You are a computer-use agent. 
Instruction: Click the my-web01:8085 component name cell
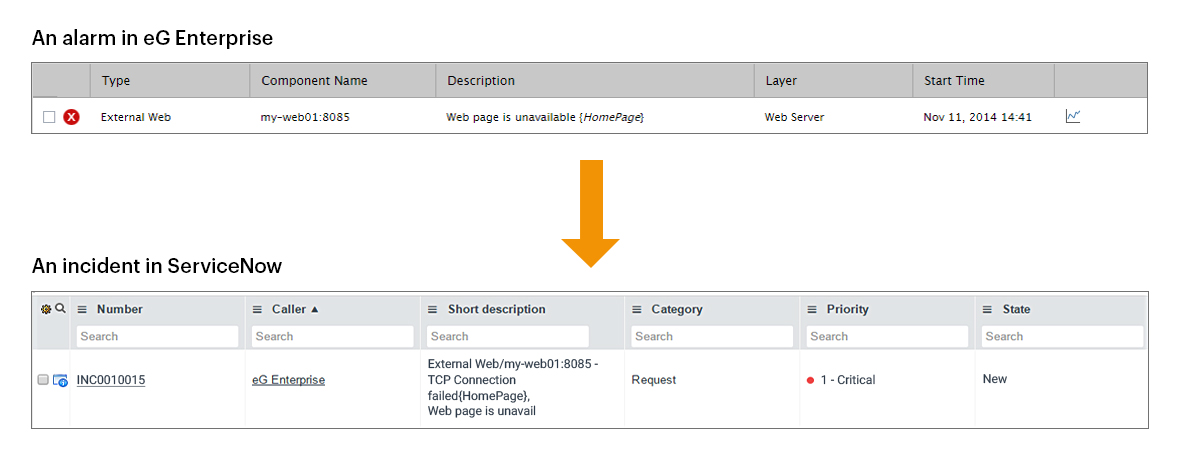tap(306, 117)
